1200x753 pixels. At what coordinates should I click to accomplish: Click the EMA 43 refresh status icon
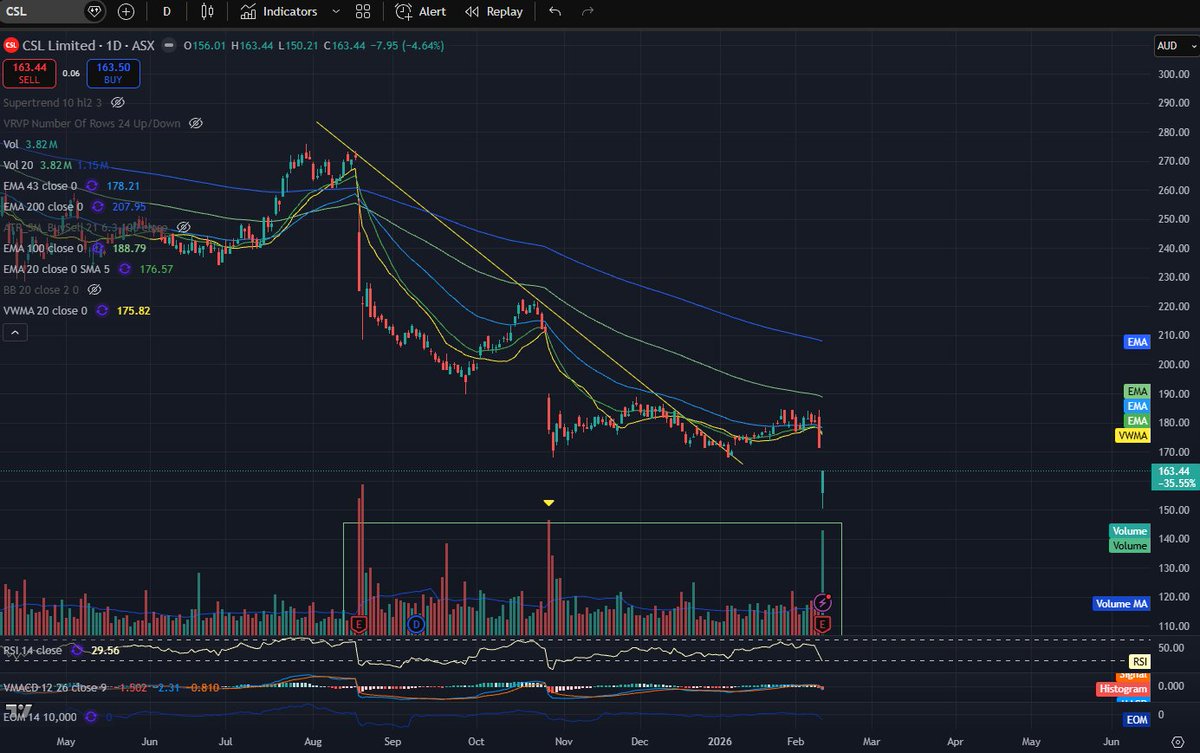click(x=91, y=186)
